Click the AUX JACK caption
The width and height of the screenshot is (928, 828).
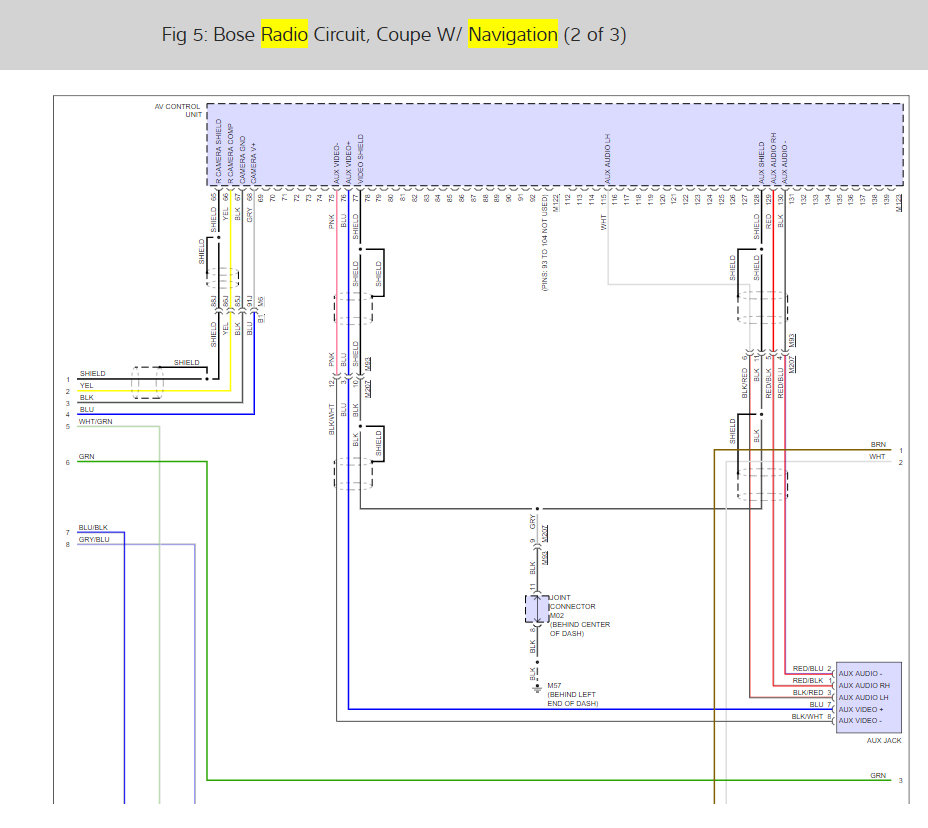pos(884,740)
